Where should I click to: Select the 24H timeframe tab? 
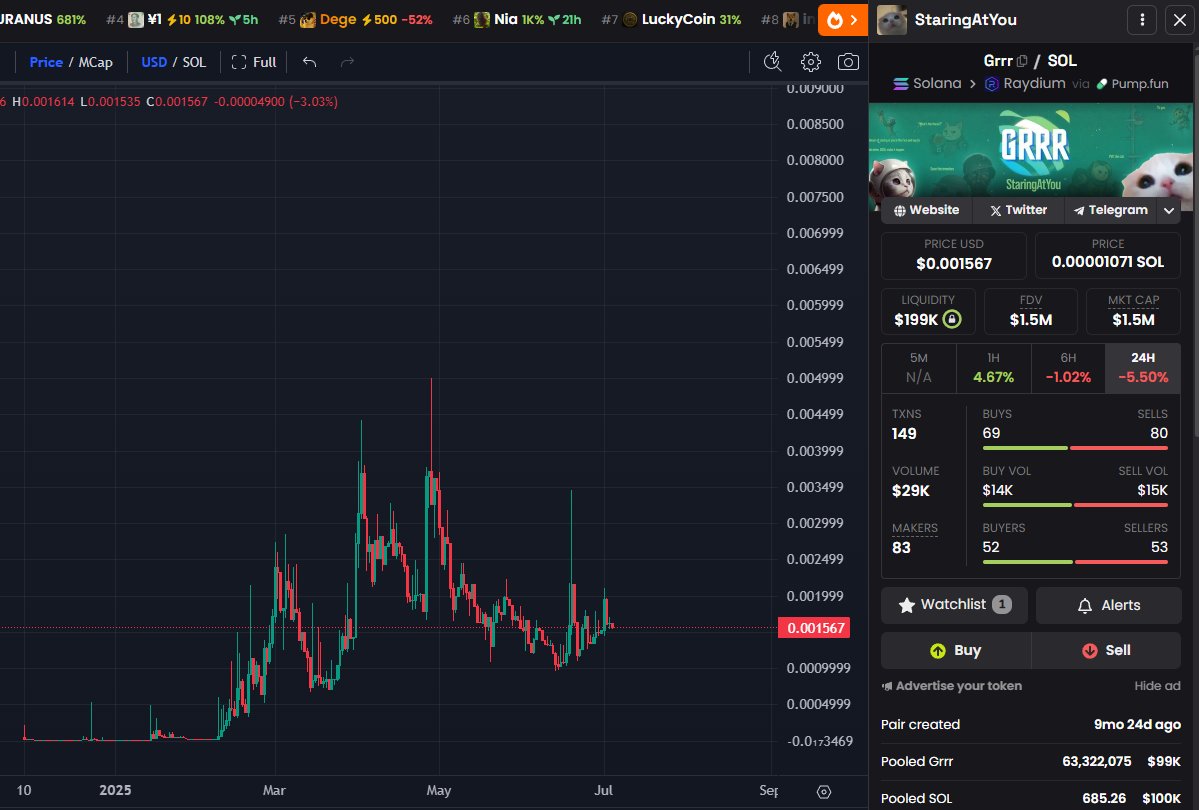coord(1143,368)
